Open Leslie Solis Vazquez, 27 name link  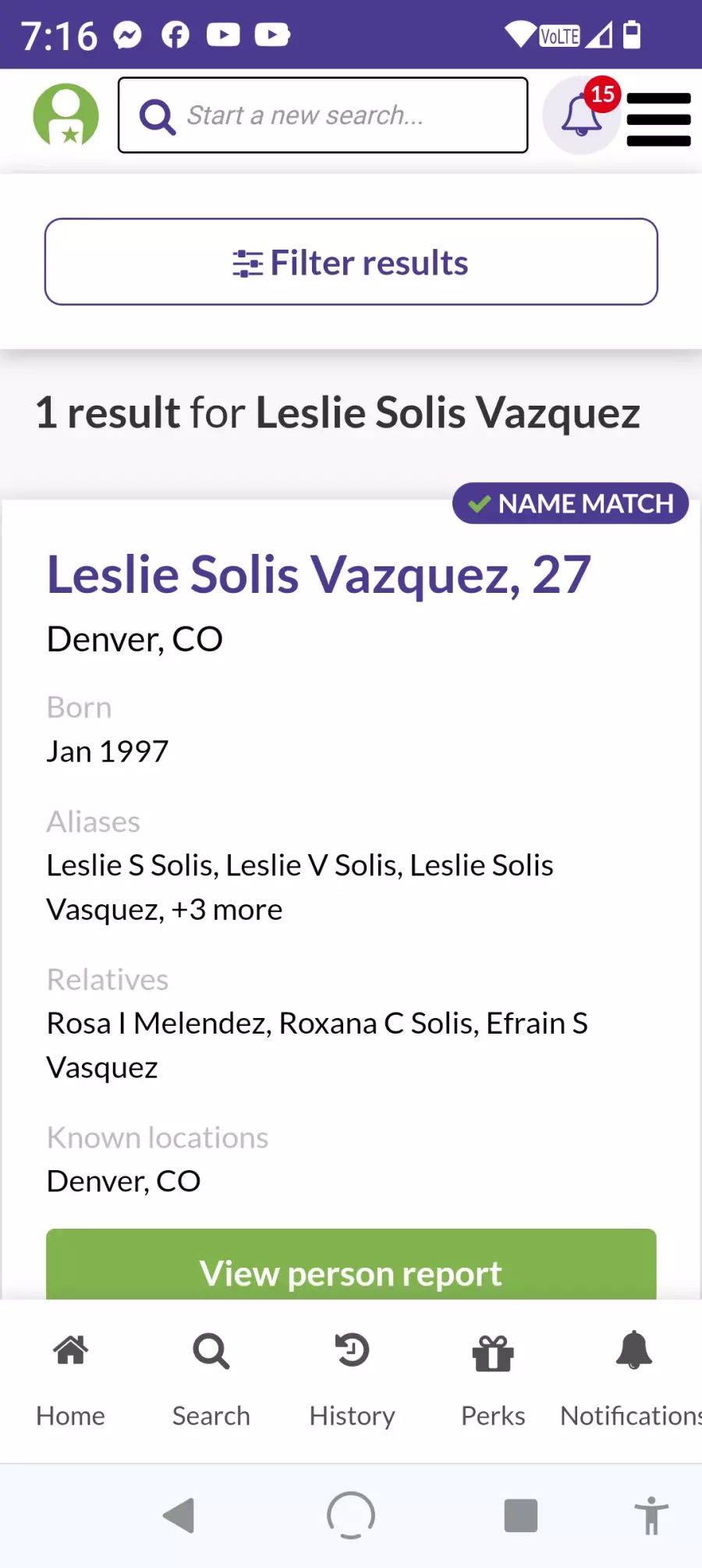[319, 575]
